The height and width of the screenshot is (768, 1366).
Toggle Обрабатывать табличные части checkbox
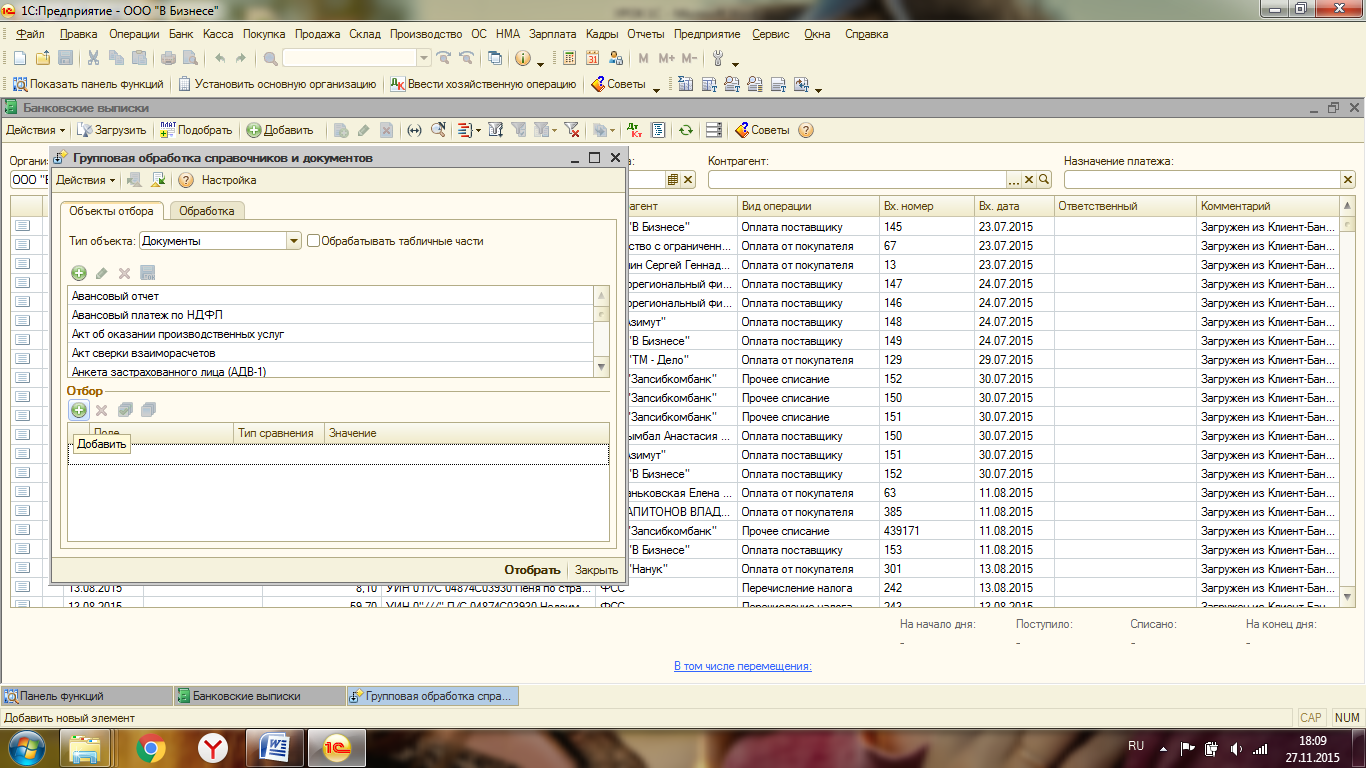pyautogui.click(x=313, y=241)
